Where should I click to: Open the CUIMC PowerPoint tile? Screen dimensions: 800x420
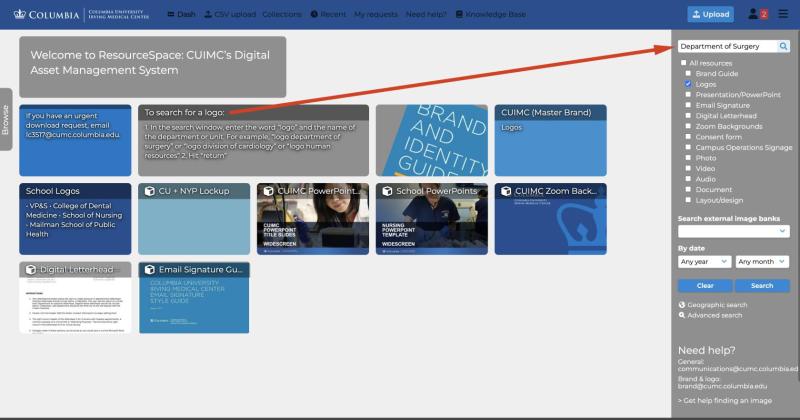[313, 219]
